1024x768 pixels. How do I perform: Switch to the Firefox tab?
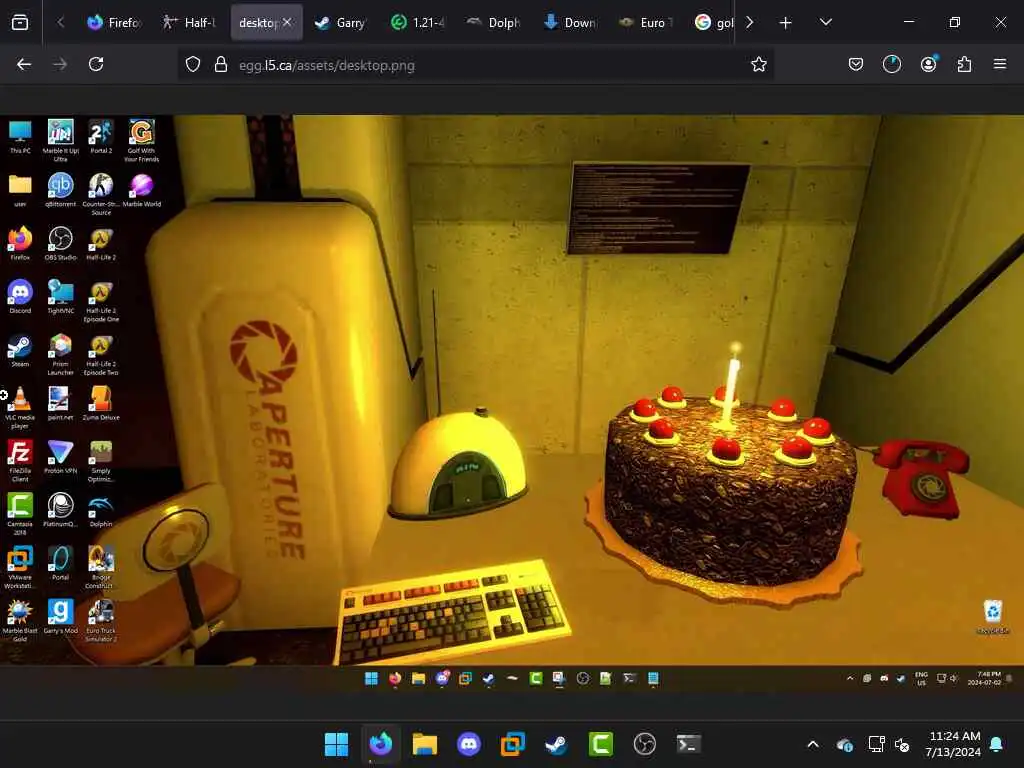click(113, 23)
